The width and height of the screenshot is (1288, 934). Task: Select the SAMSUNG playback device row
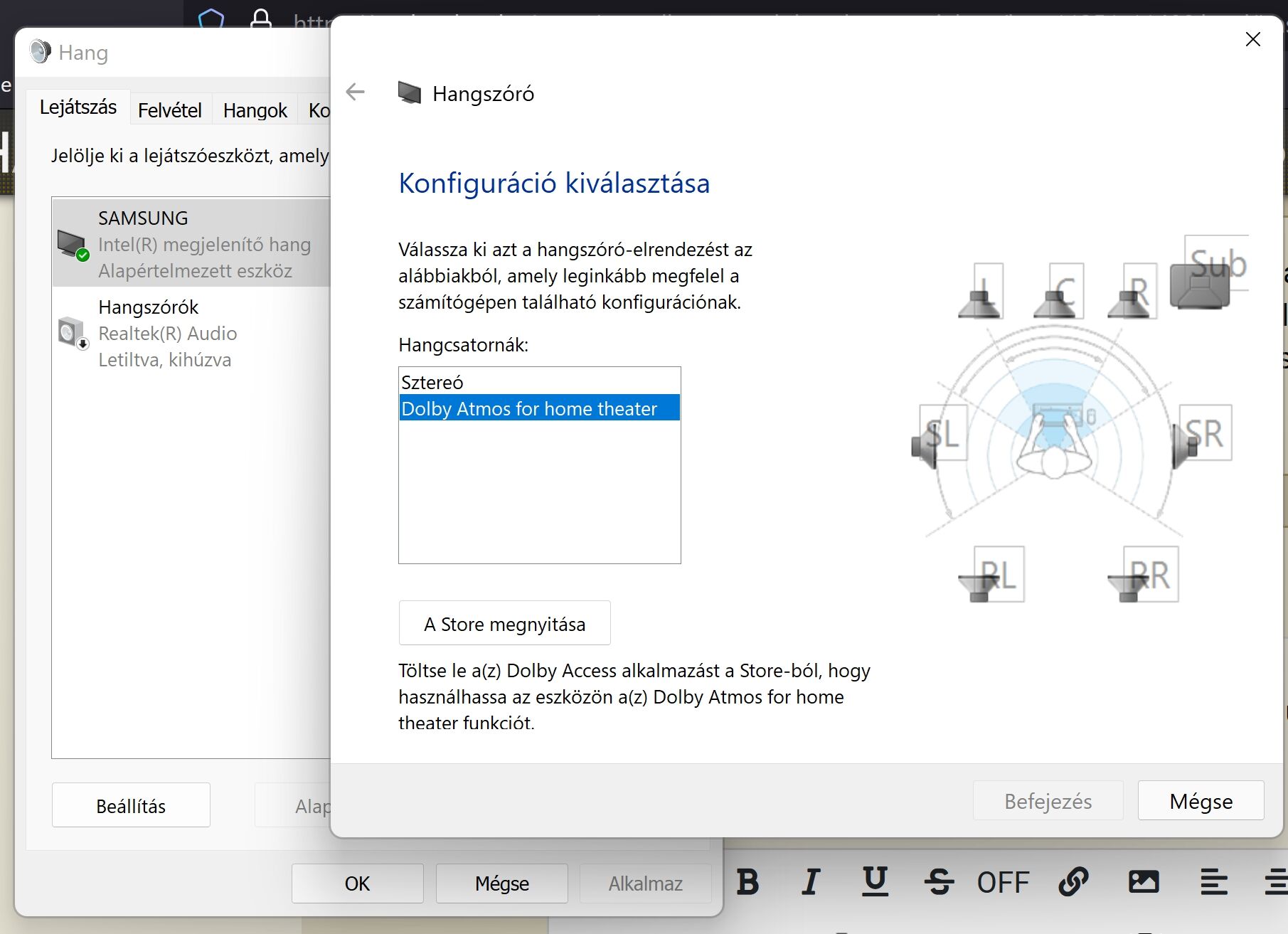click(191, 244)
